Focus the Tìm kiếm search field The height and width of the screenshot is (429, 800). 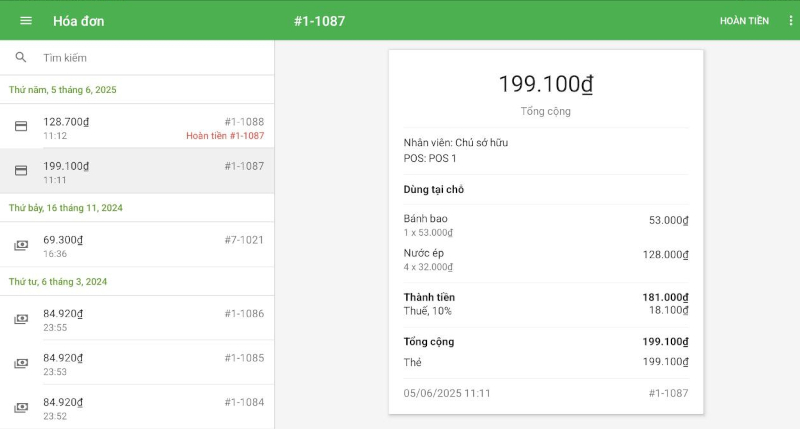coord(150,58)
